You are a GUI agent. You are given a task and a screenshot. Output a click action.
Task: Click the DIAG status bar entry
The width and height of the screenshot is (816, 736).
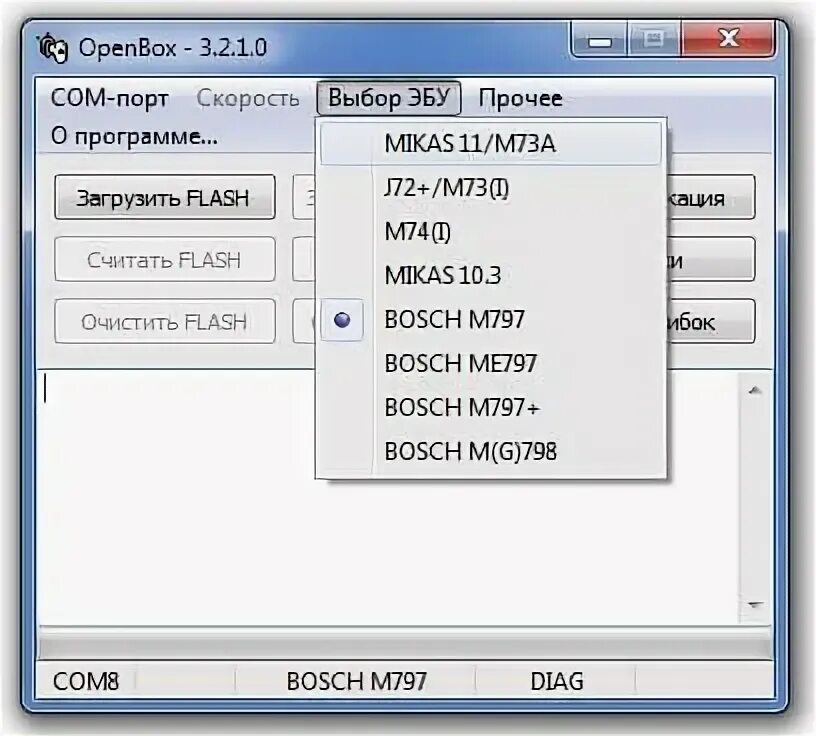pyautogui.click(x=556, y=681)
